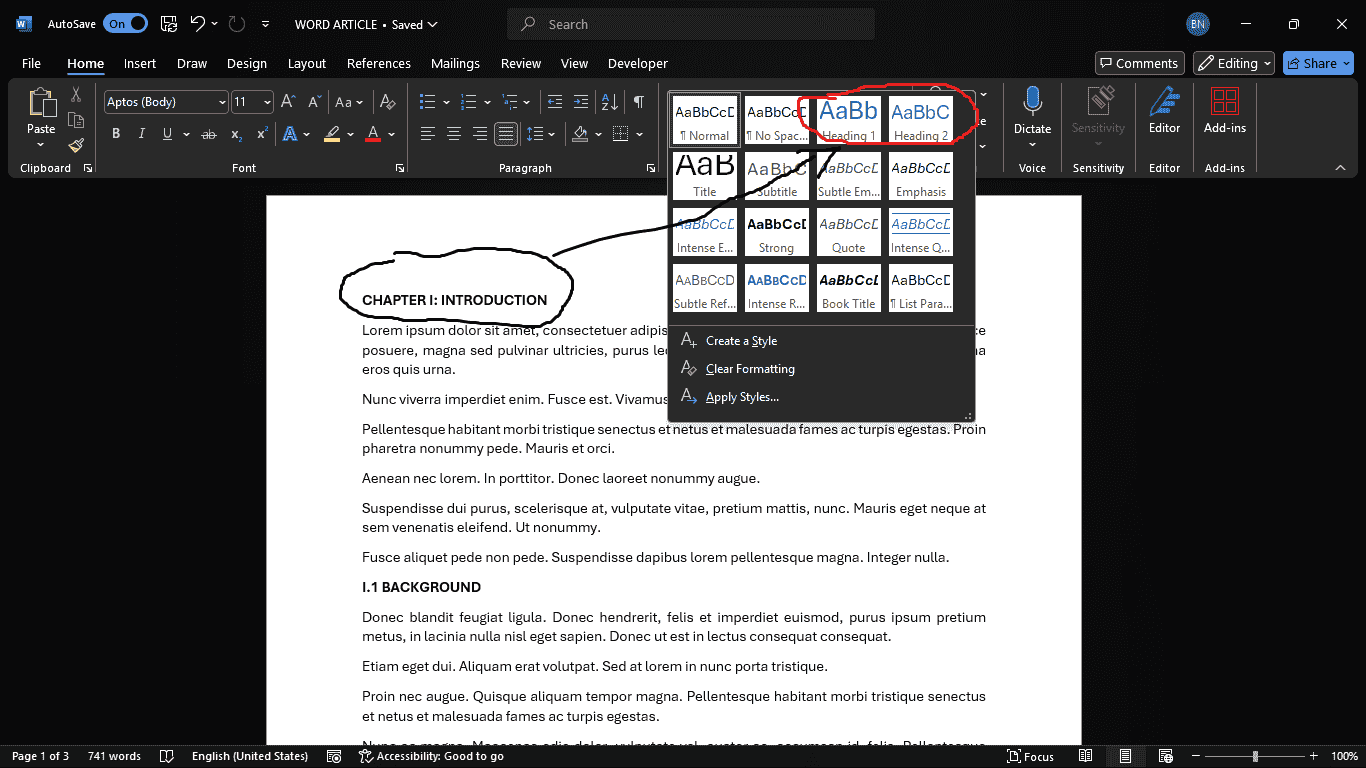Toggle the AutoSave switch off
The height and width of the screenshot is (768, 1366).
[125, 24]
